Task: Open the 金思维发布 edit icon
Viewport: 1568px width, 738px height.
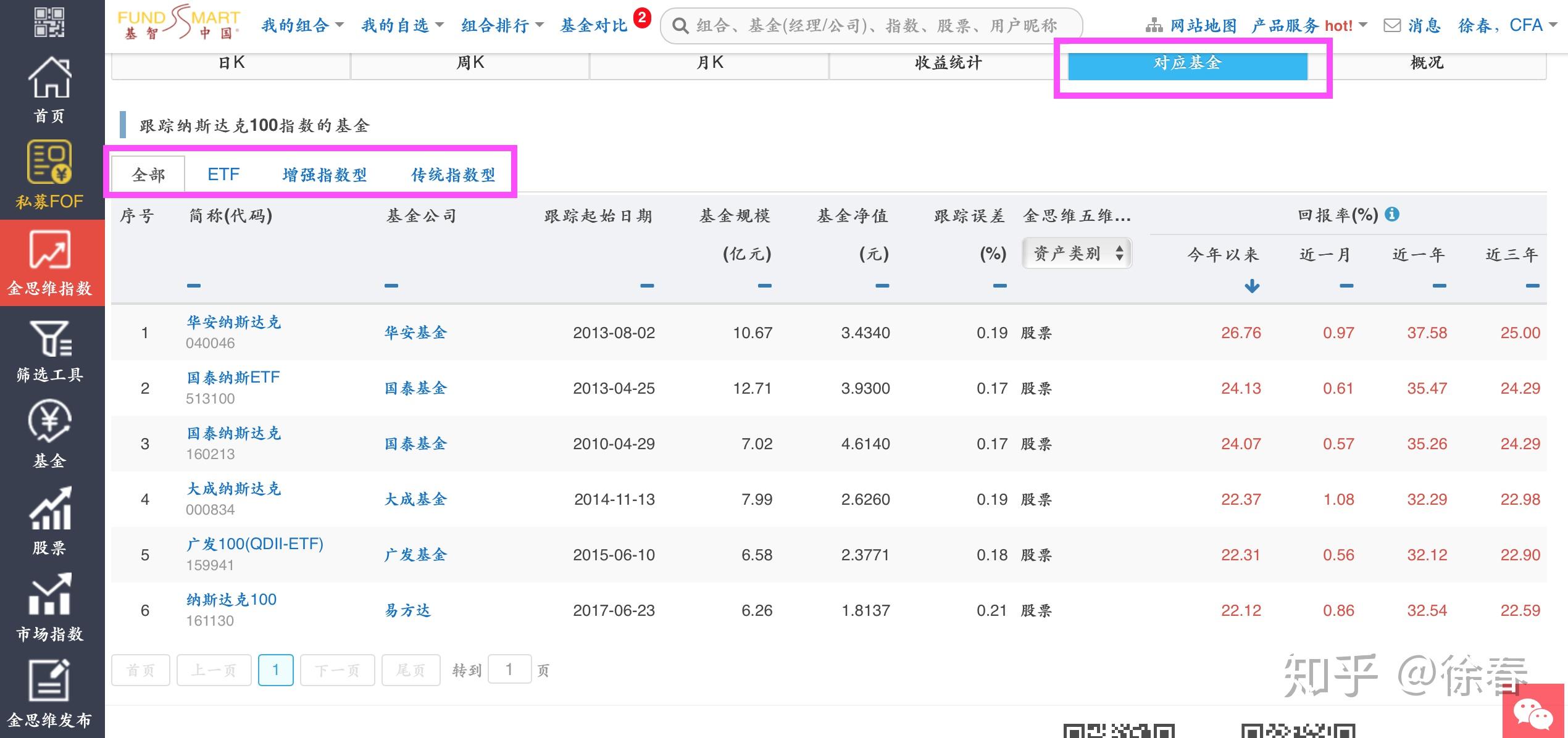Action: tap(49, 681)
